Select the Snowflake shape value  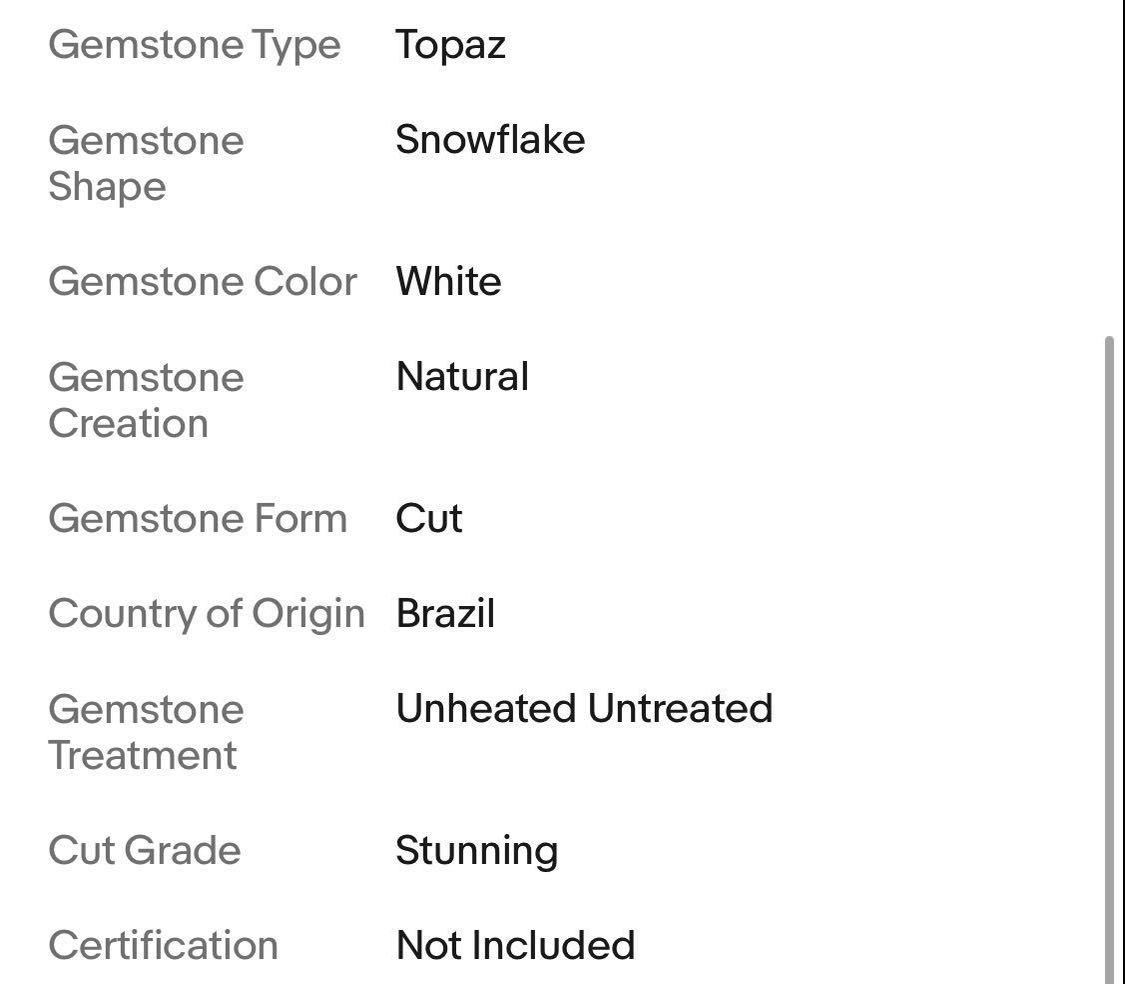(x=490, y=139)
